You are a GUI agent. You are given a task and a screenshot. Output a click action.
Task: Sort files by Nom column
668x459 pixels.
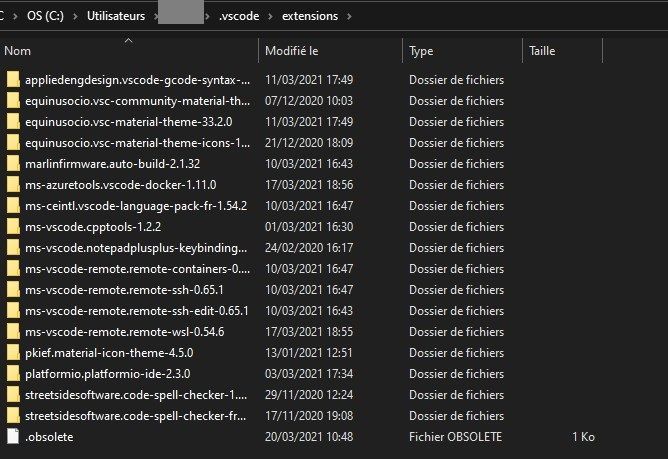(x=18, y=50)
